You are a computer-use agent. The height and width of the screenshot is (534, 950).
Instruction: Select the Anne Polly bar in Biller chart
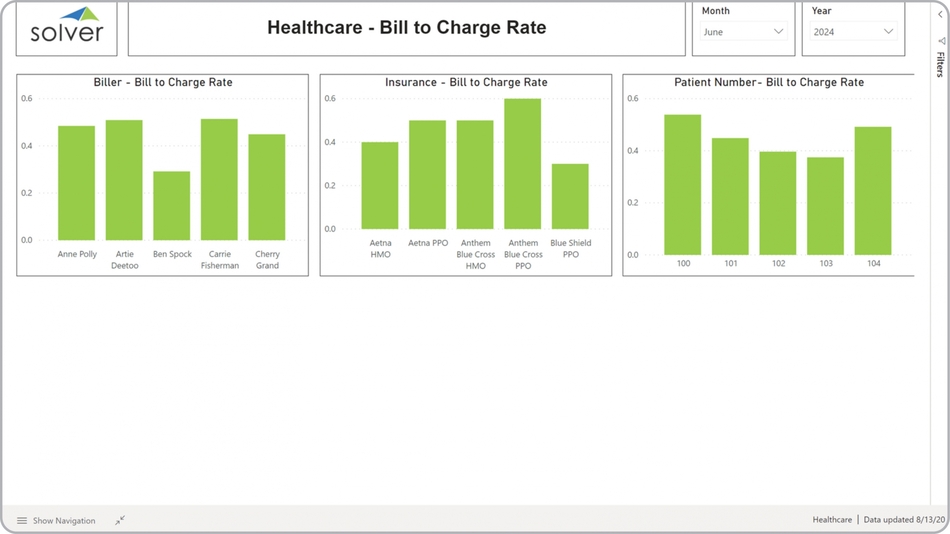[77, 183]
